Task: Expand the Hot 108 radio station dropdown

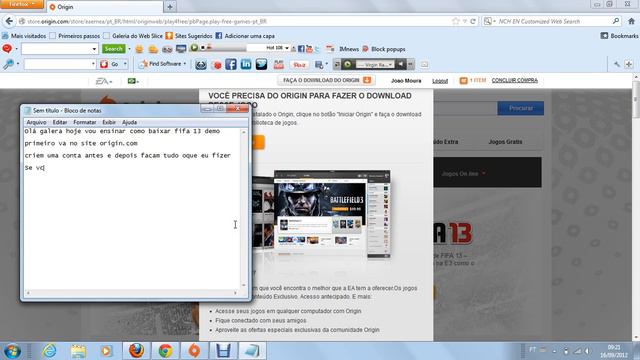Action: coord(287,48)
